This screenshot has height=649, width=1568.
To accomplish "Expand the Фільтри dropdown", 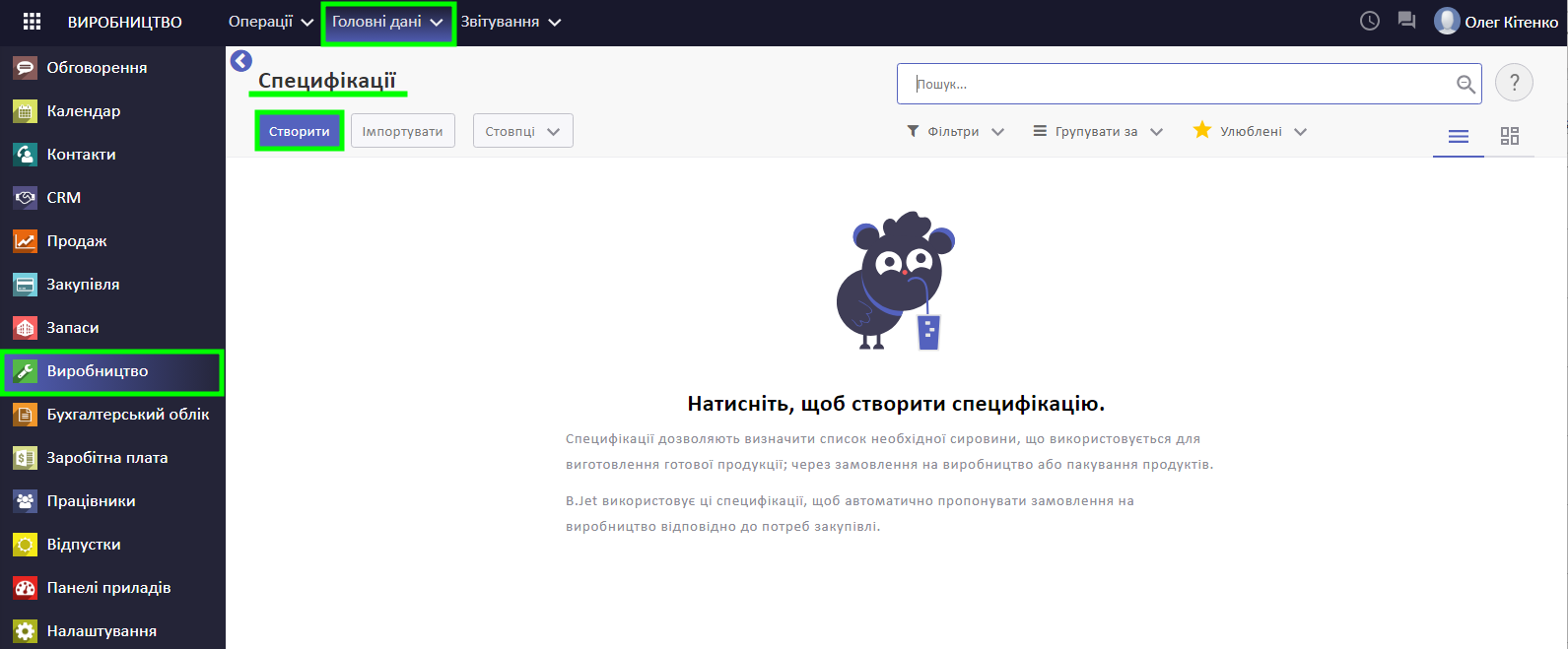I will pos(955,132).
